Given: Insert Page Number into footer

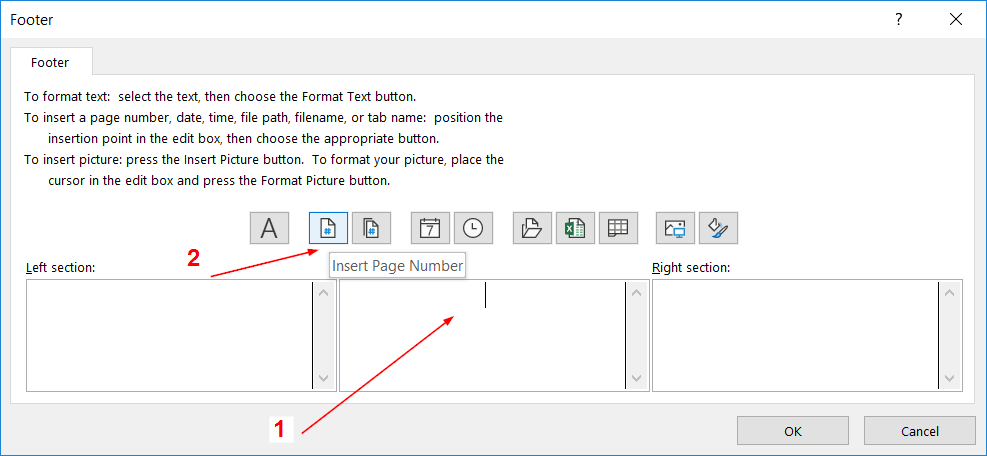Looking at the screenshot, I should point(328,228).
